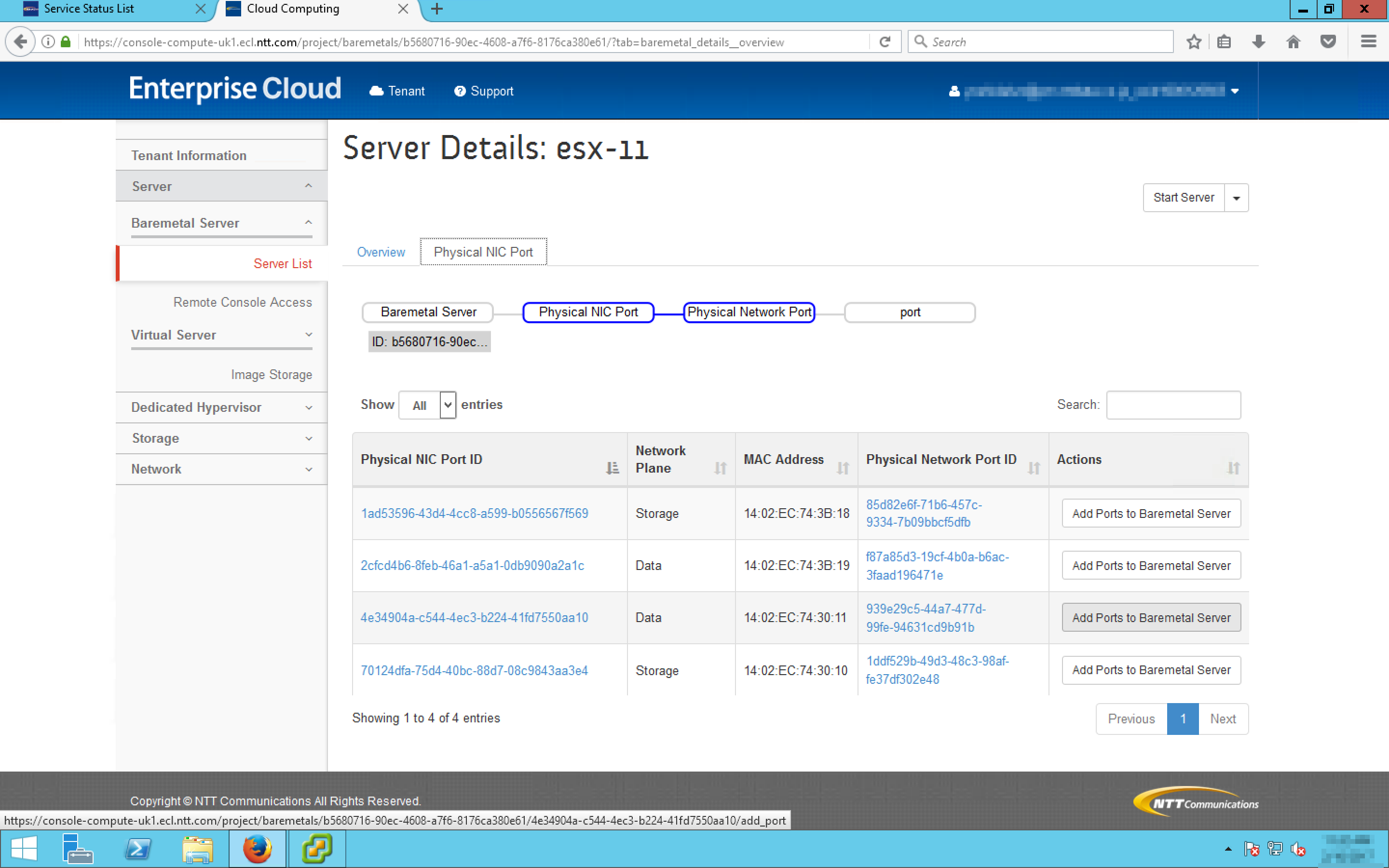Open network port 939e29c5-44a7 link
1389x868 pixels.
(925, 618)
